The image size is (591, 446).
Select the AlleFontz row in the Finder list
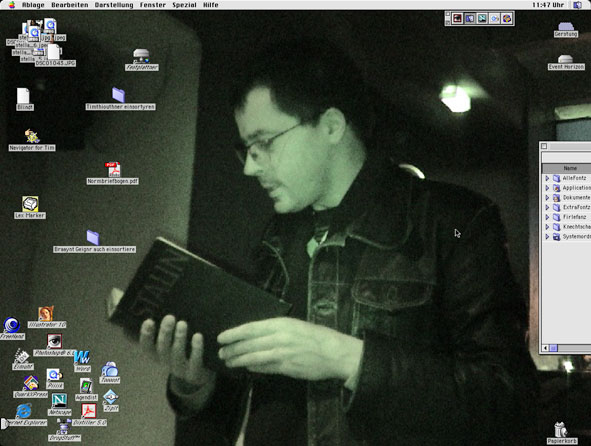click(567, 178)
